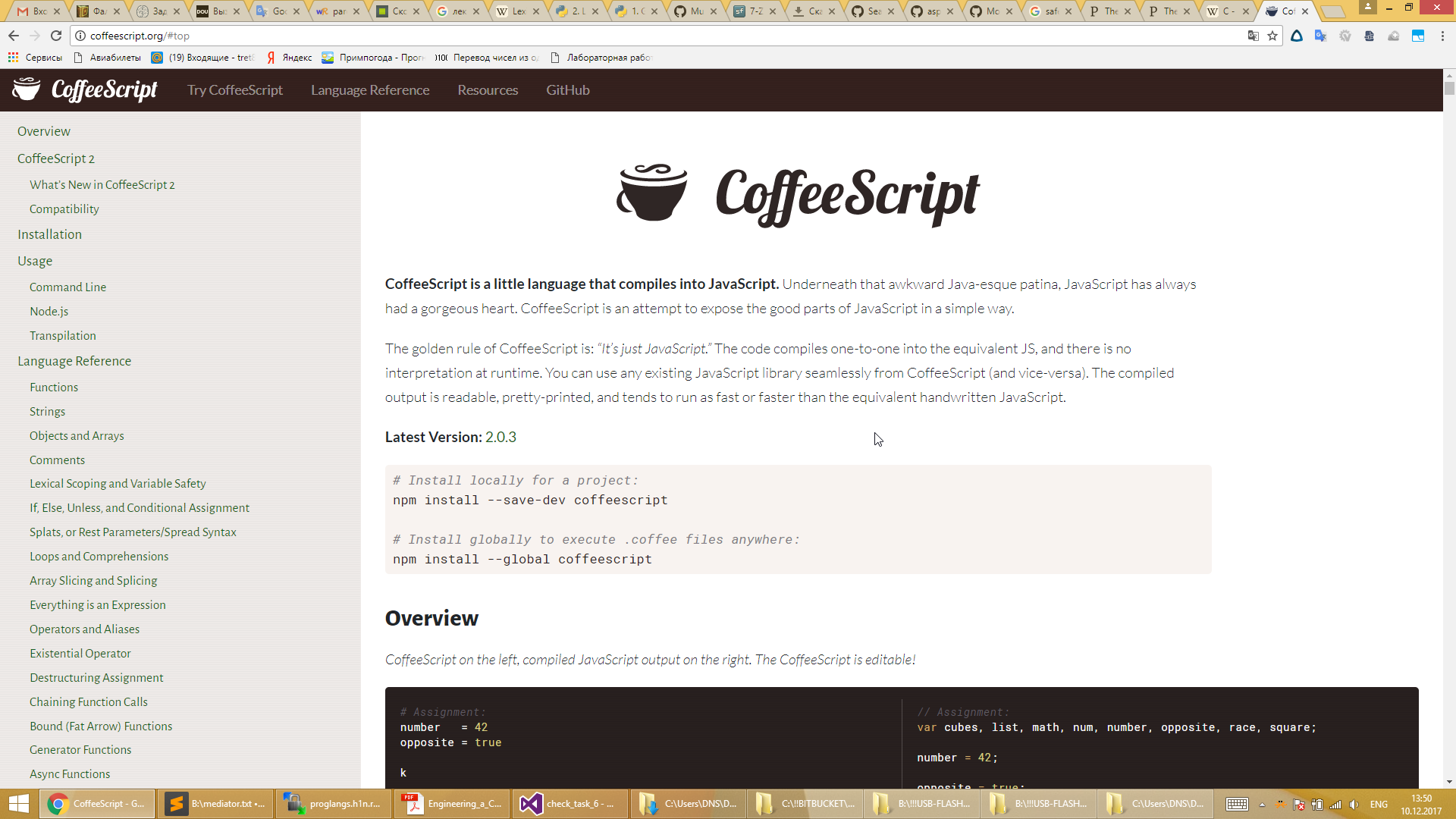
Task: Open the GitHub link in header navigation
Action: click(x=567, y=90)
